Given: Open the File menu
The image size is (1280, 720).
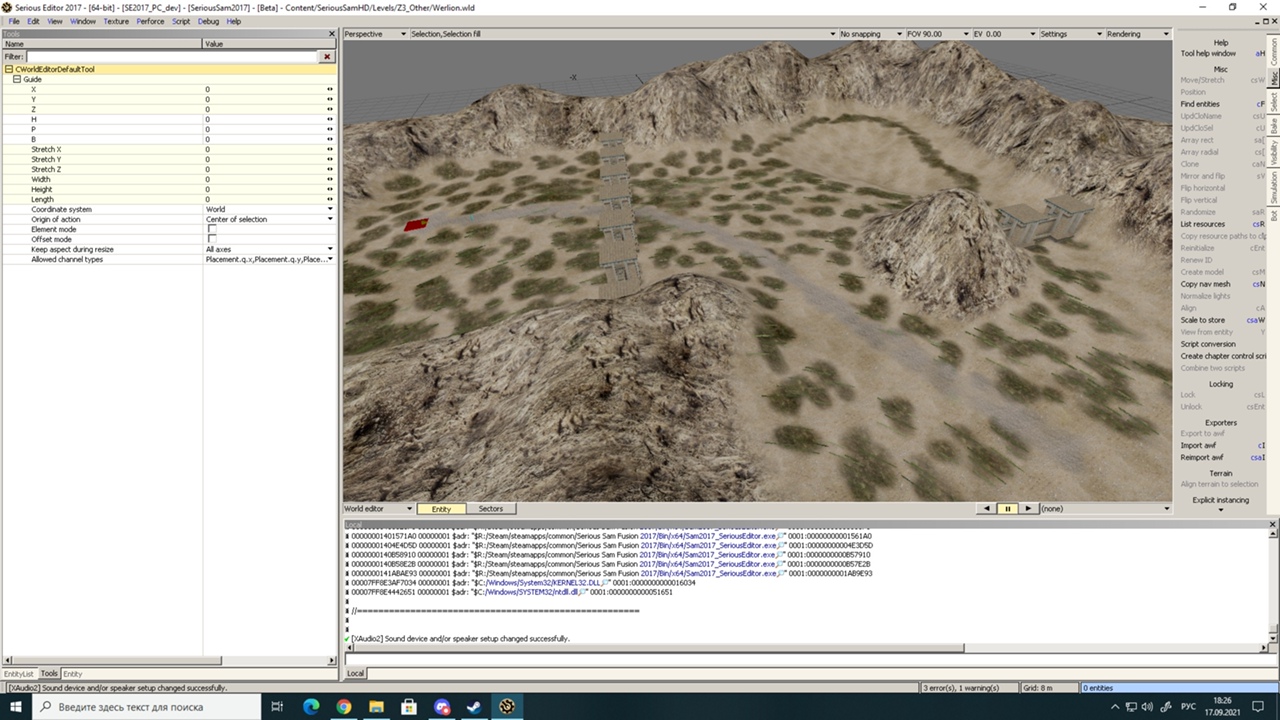Looking at the screenshot, I should coord(14,21).
